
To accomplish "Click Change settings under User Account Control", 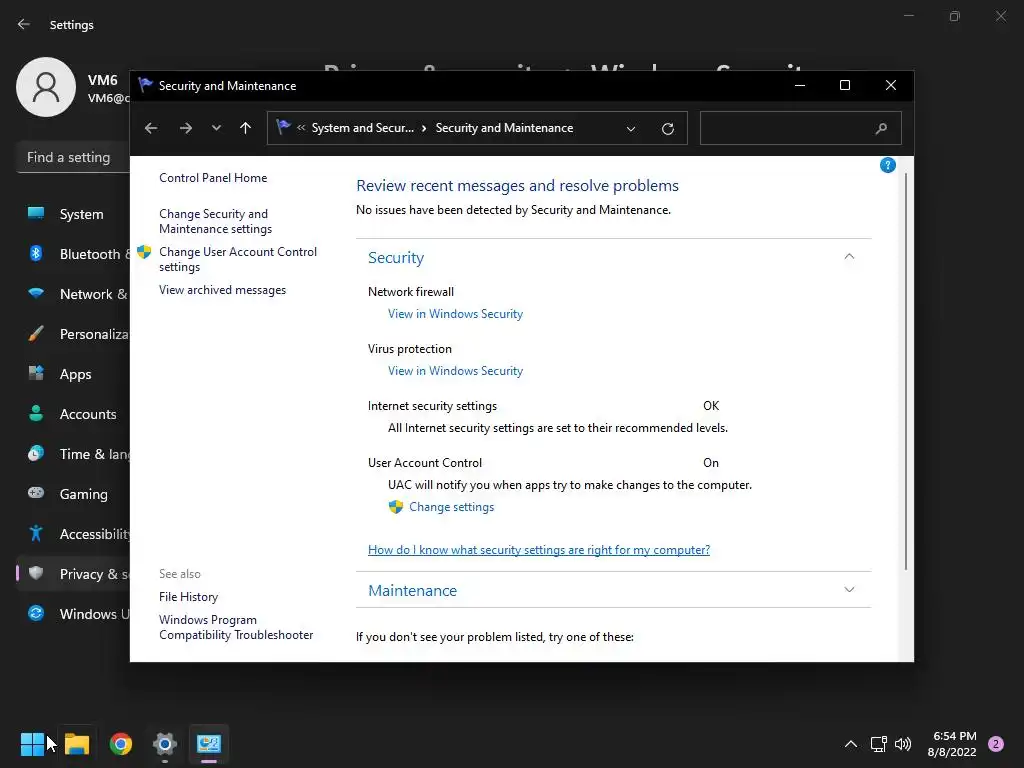I will (451, 507).
